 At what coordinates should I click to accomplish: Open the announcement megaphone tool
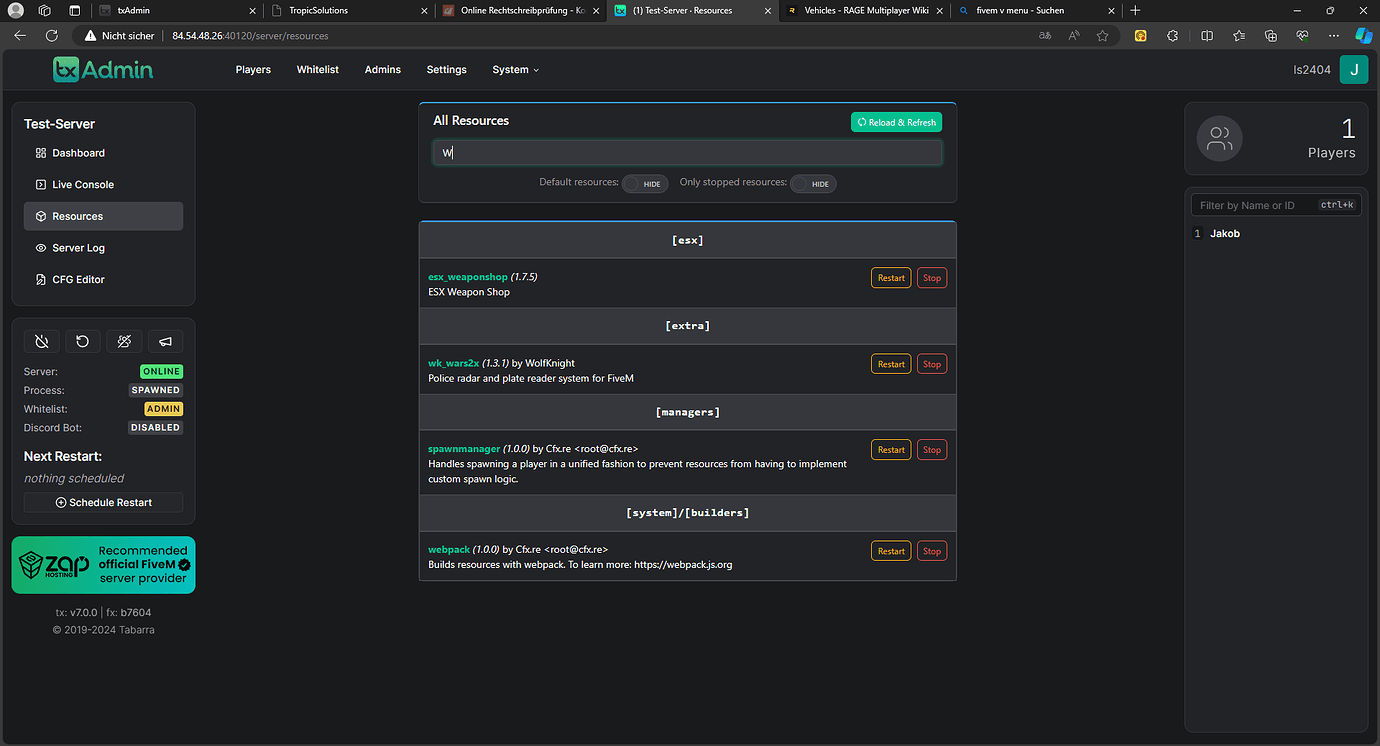[x=165, y=341]
